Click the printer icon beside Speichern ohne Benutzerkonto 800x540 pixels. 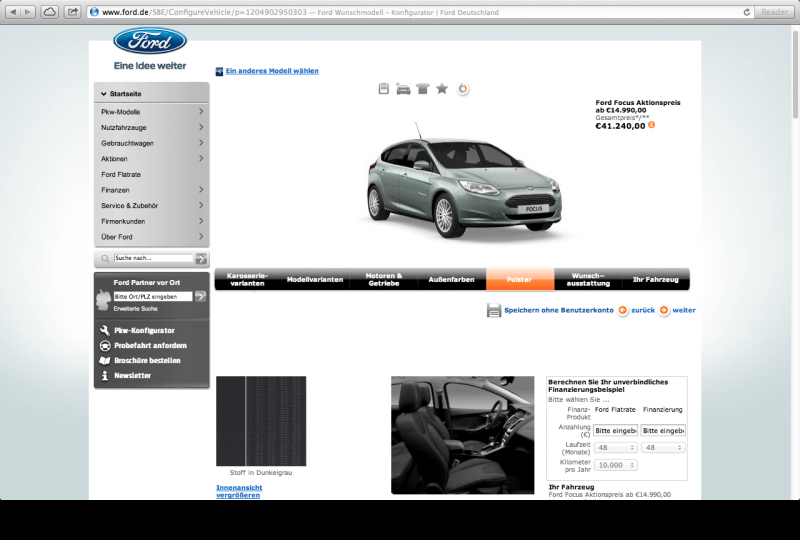(494, 310)
